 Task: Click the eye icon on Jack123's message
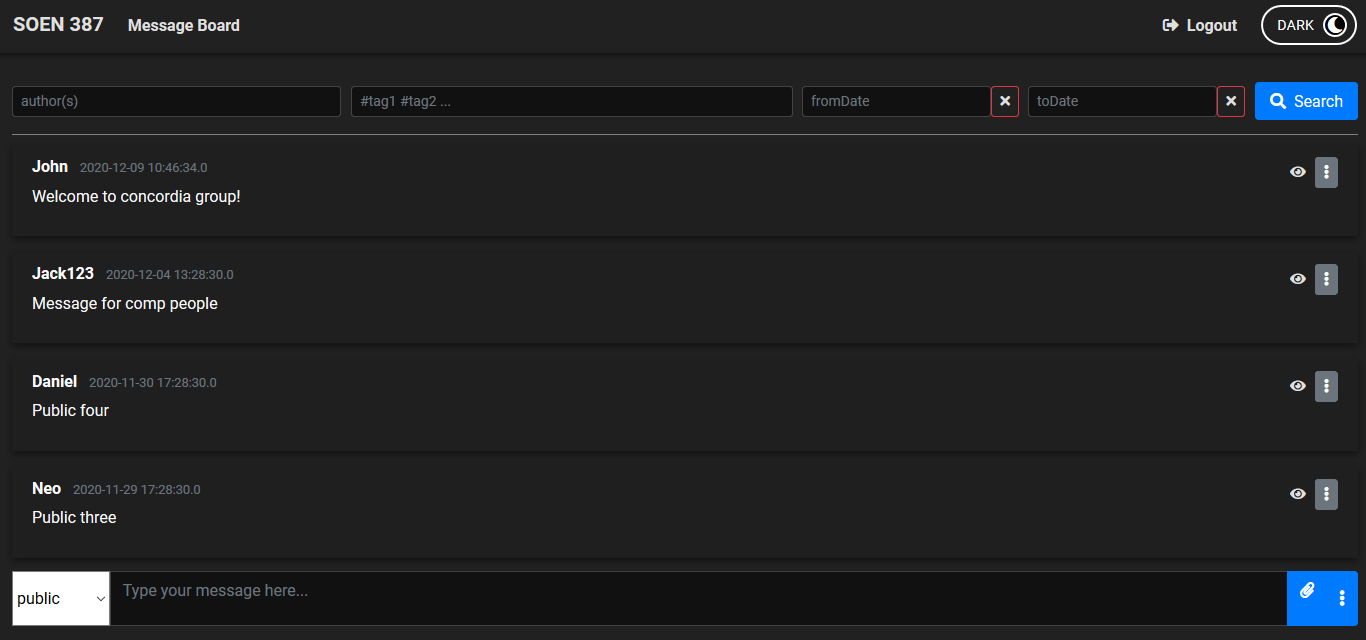click(1297, 279)
